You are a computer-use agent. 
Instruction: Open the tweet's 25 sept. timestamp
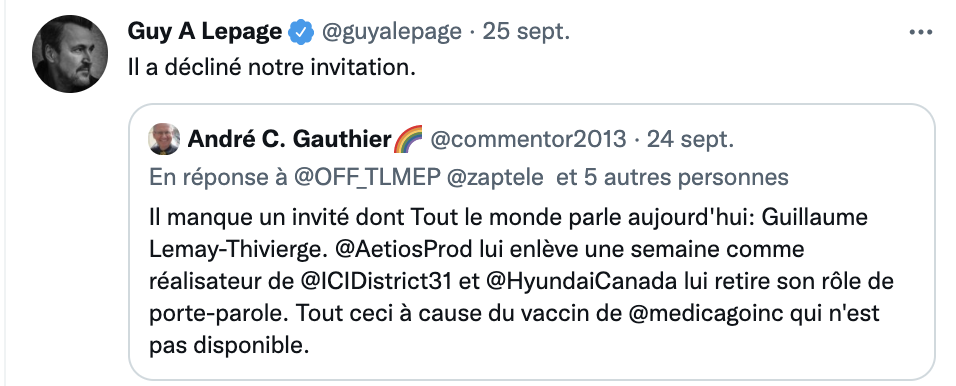point(526,32)
